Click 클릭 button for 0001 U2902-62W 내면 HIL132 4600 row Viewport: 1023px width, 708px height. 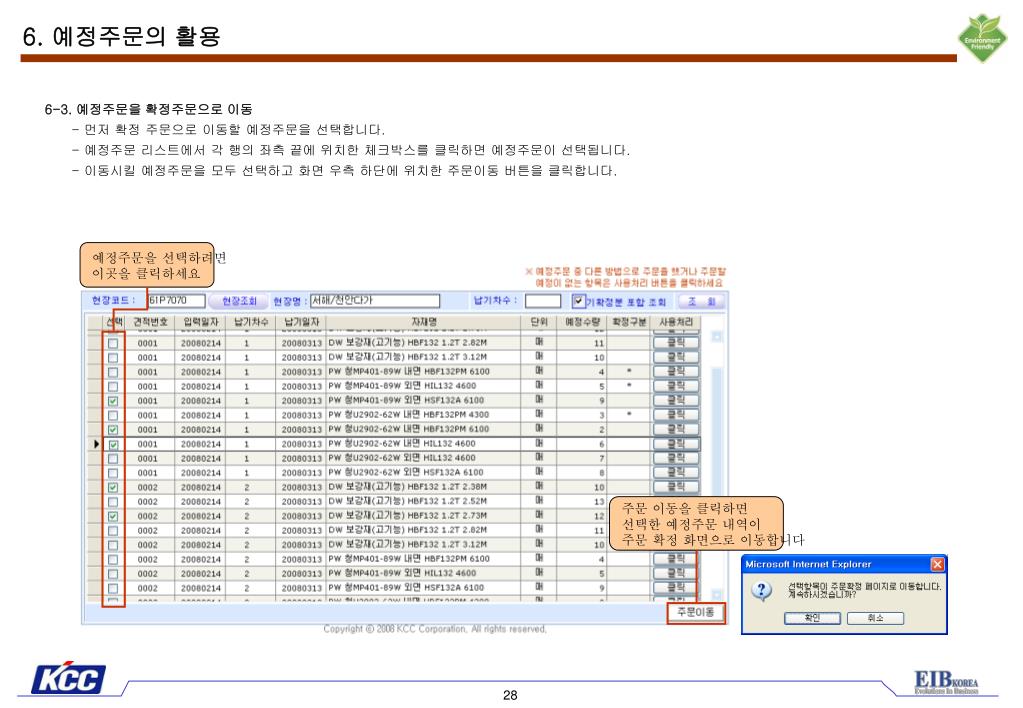tap(676, 444)
